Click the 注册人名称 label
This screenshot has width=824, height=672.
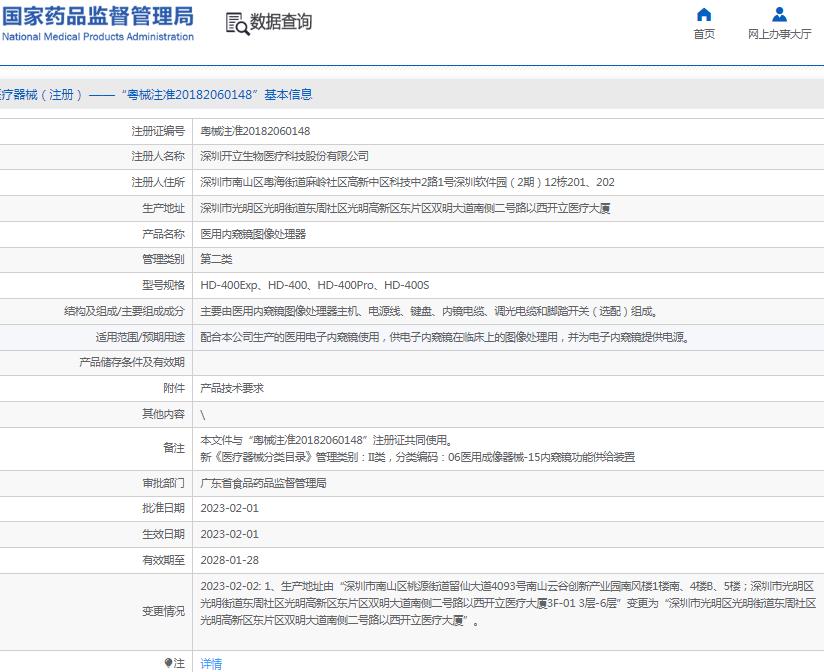tap(158, 156)
